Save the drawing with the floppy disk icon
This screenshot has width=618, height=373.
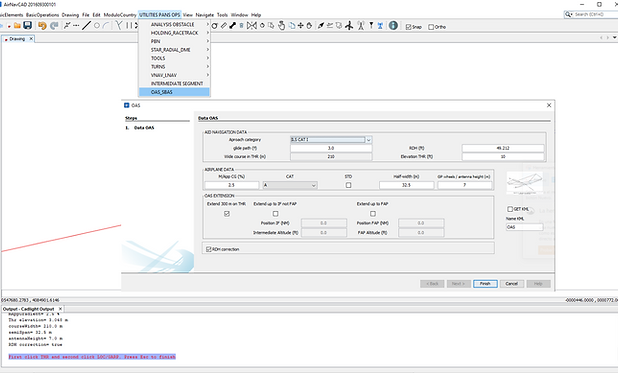pyautogui.click(x=27, y=26)
